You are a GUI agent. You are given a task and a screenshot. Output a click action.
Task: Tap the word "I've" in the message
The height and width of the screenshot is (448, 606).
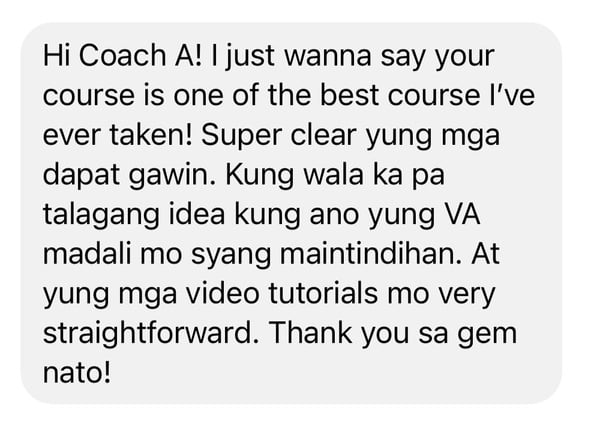click(x=512, y=95)
